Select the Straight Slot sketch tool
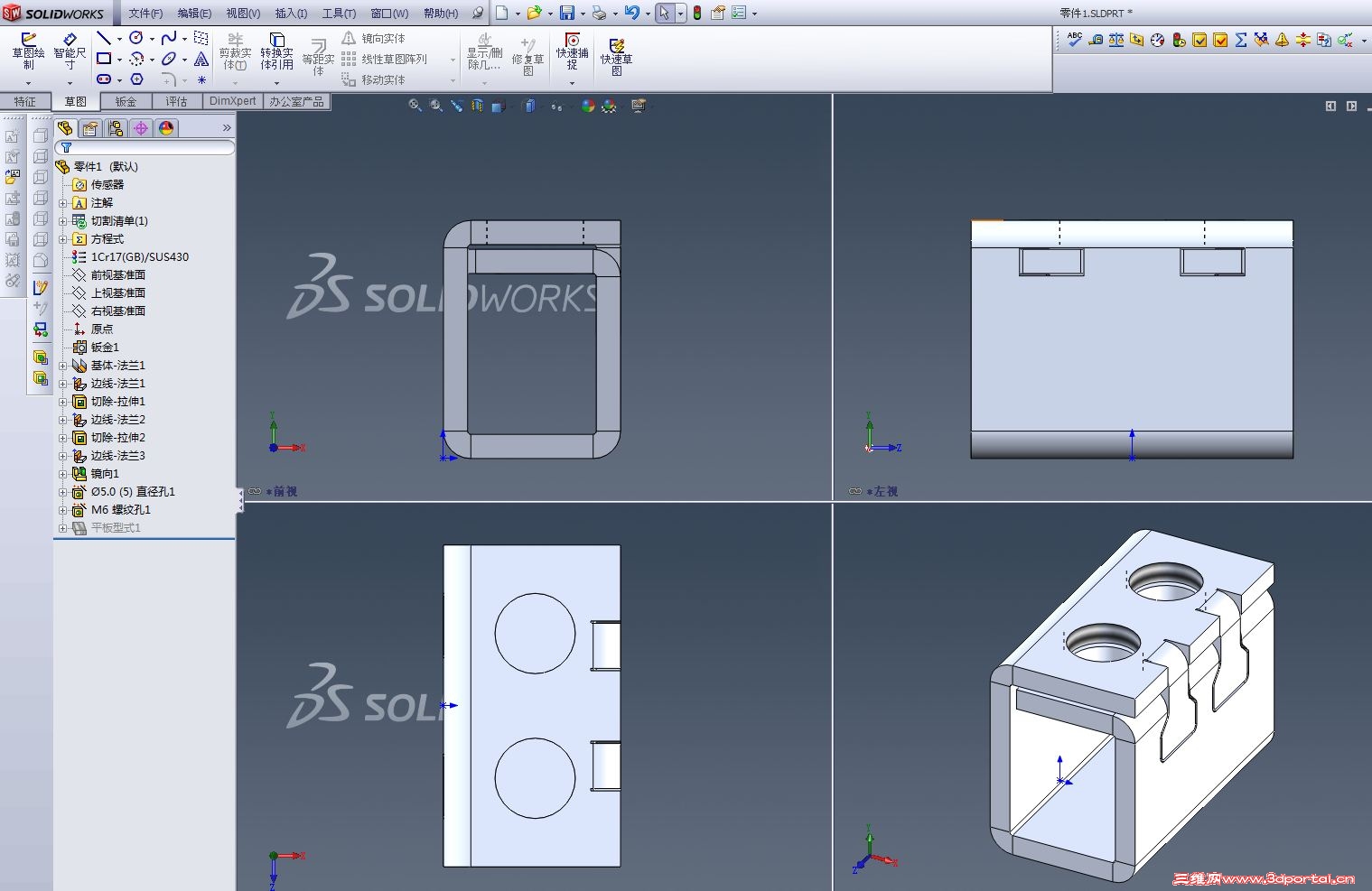This screenshot has height=891, width=1372. tap(104, 79)
